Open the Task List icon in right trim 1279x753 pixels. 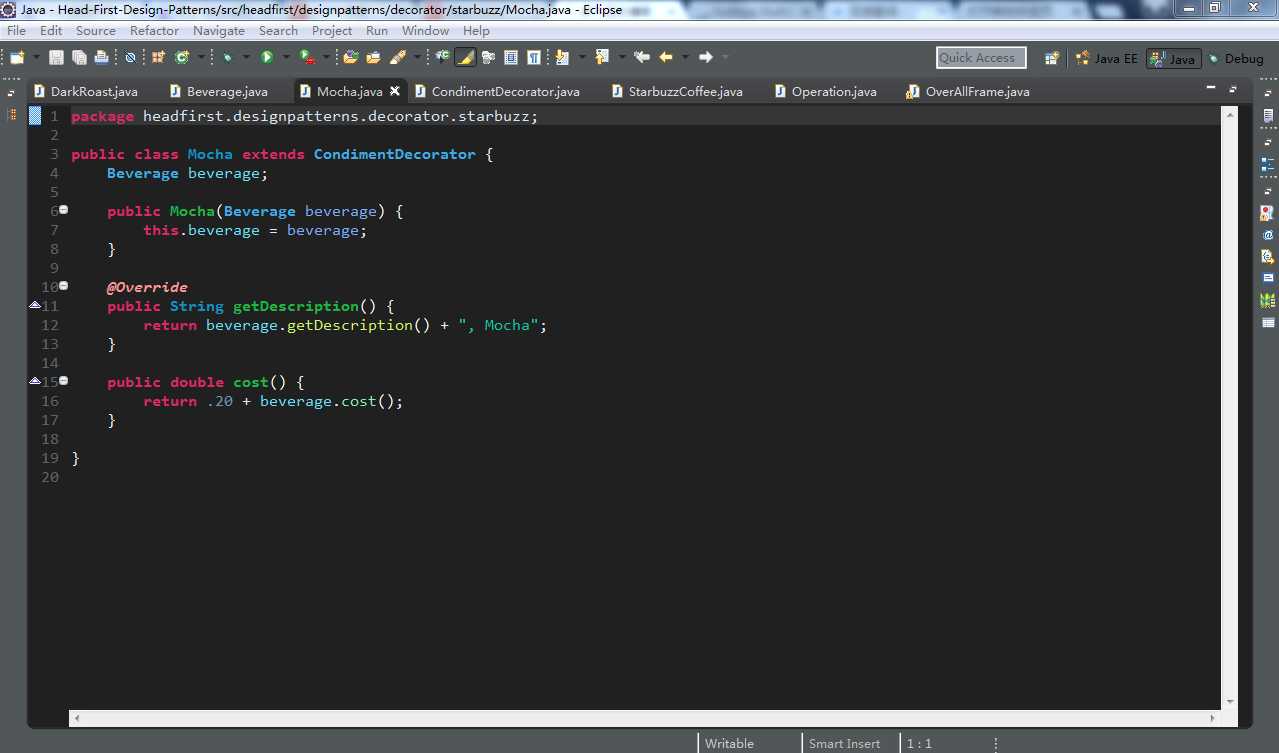[x=1268, y=115]
